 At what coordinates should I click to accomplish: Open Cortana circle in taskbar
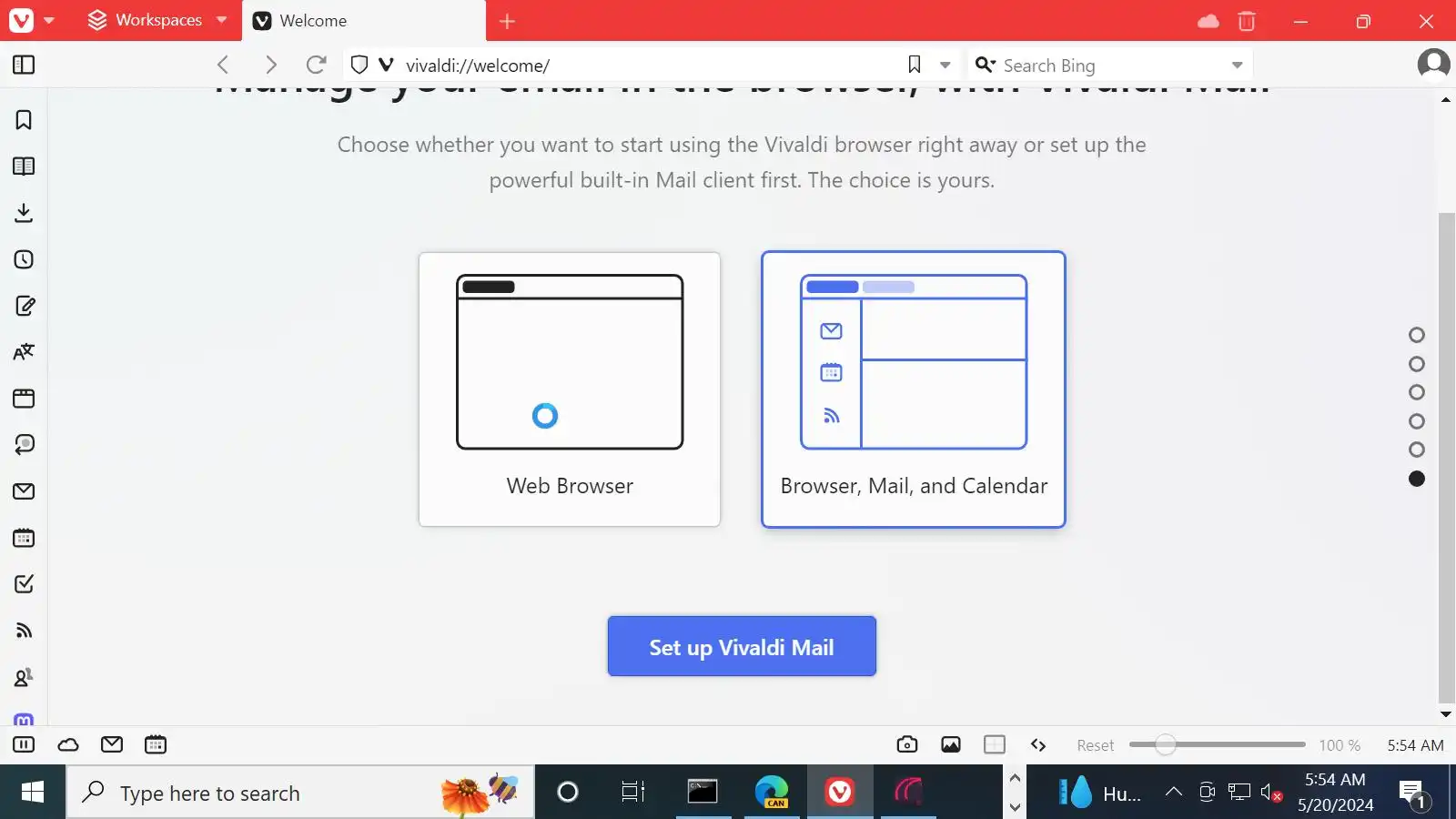568,793
